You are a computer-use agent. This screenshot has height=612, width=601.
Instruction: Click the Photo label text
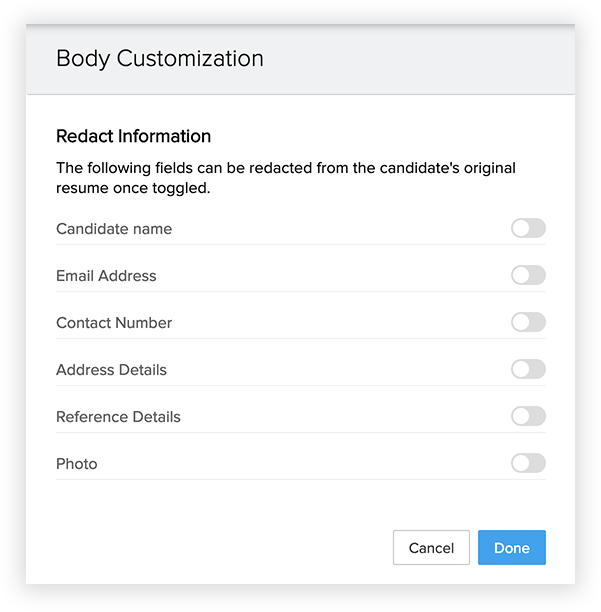(x=76, y=464)
